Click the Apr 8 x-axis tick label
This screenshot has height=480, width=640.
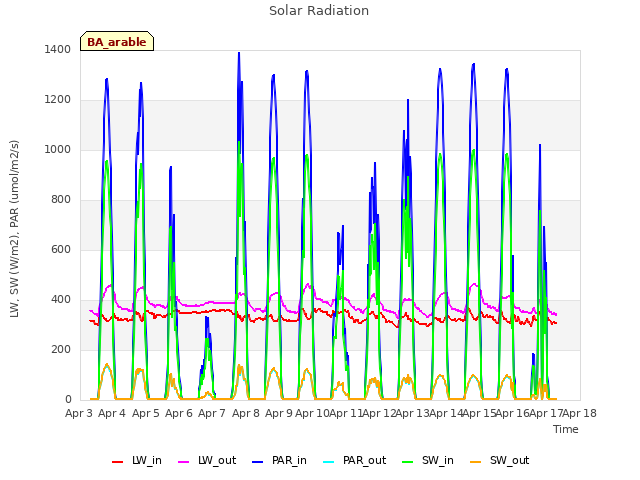(246, 413)
